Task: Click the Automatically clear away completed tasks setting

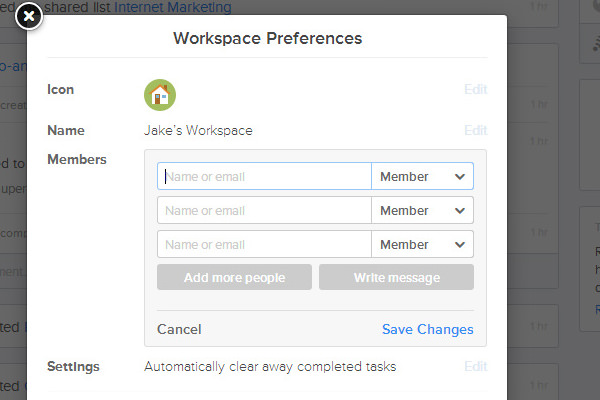Action: [x=270, y=367]
